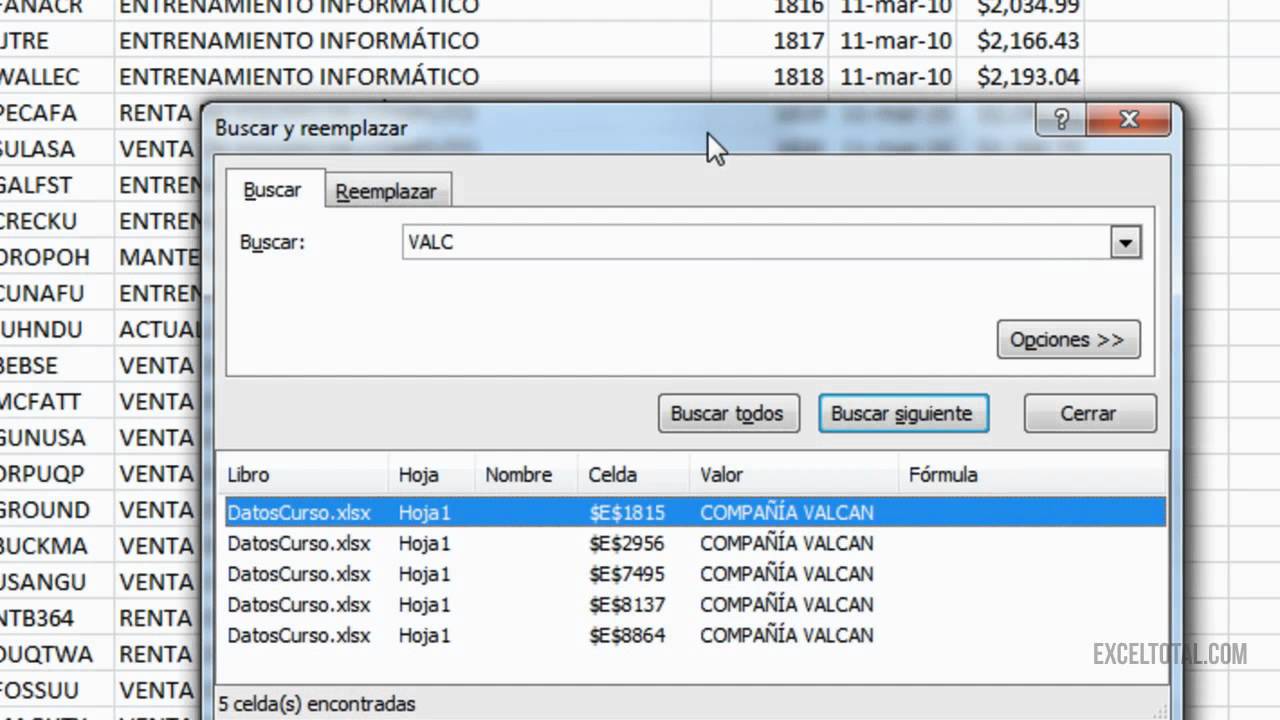
Task: Click the Buscar todos button
Action: click(728, 413)
